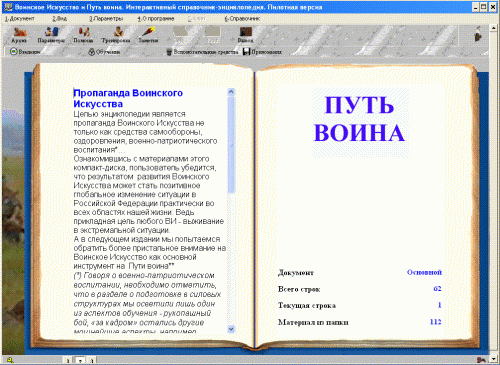Screen dimensions: 500x365
Task: Select page tab 2 at the bottom
Action: click(80, 360)
